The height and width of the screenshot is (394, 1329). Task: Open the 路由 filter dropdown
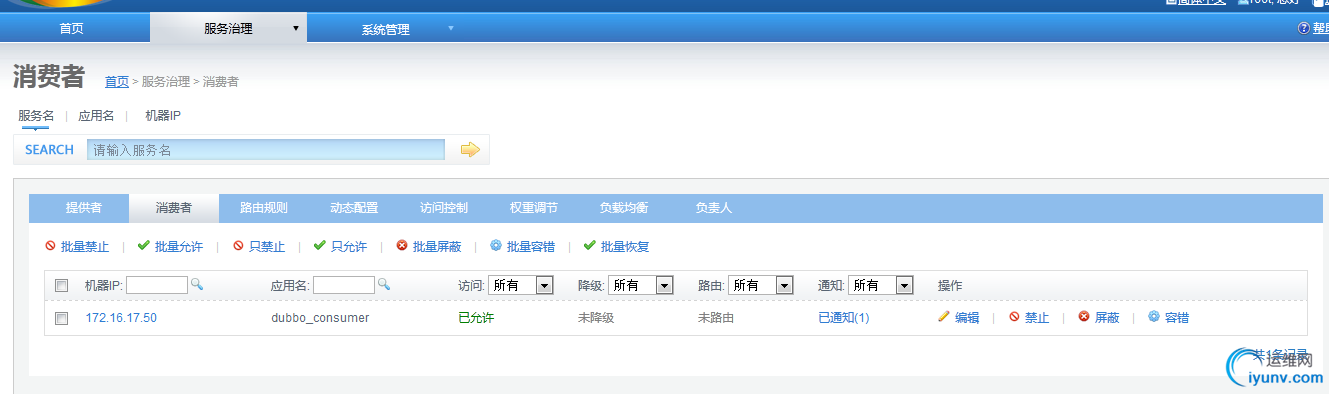pyautogui.click(x=760, y=285)
